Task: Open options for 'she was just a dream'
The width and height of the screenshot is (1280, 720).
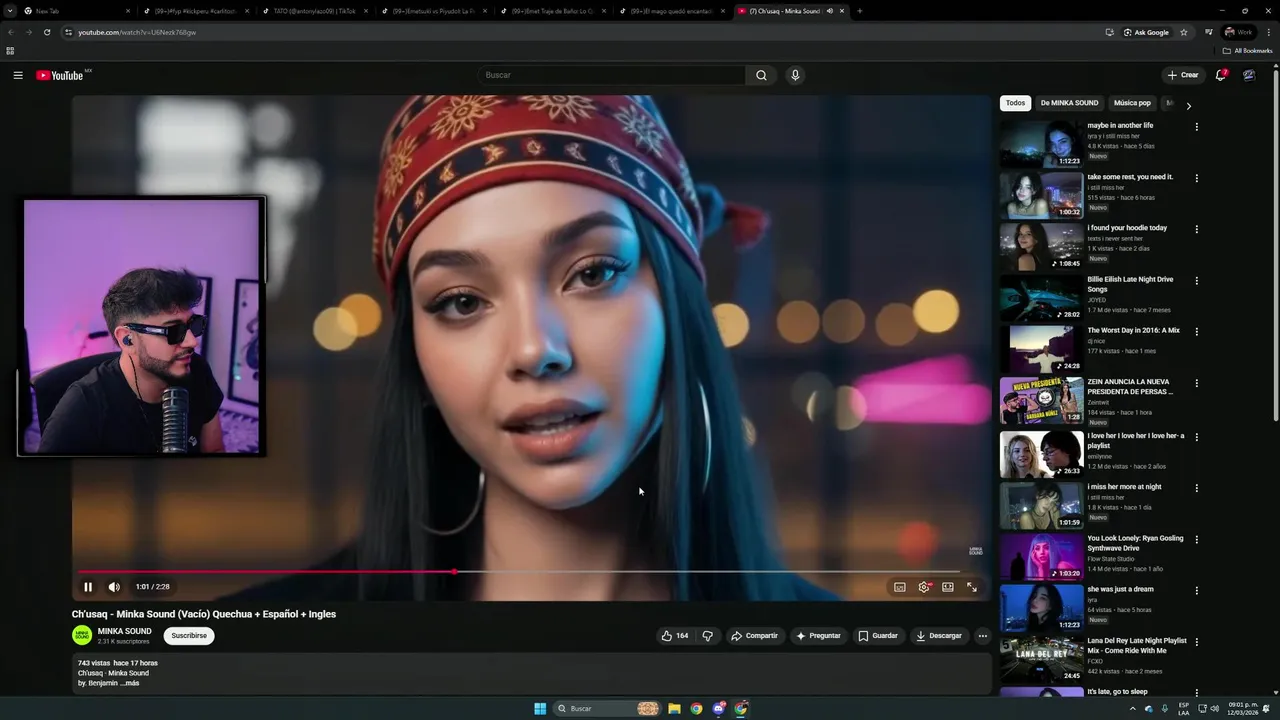Action: pyautogui.click(x=1196, y=591)
